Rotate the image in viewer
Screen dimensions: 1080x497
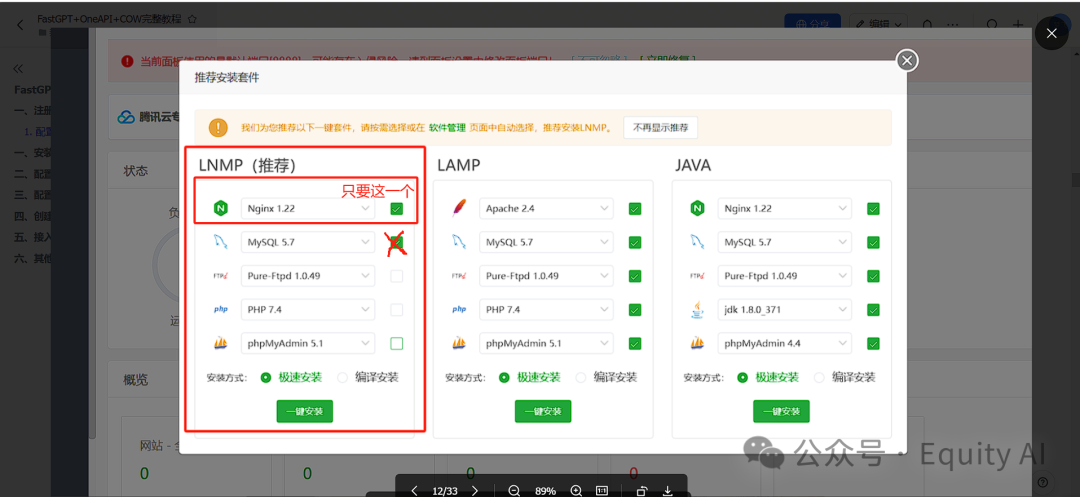642,491
